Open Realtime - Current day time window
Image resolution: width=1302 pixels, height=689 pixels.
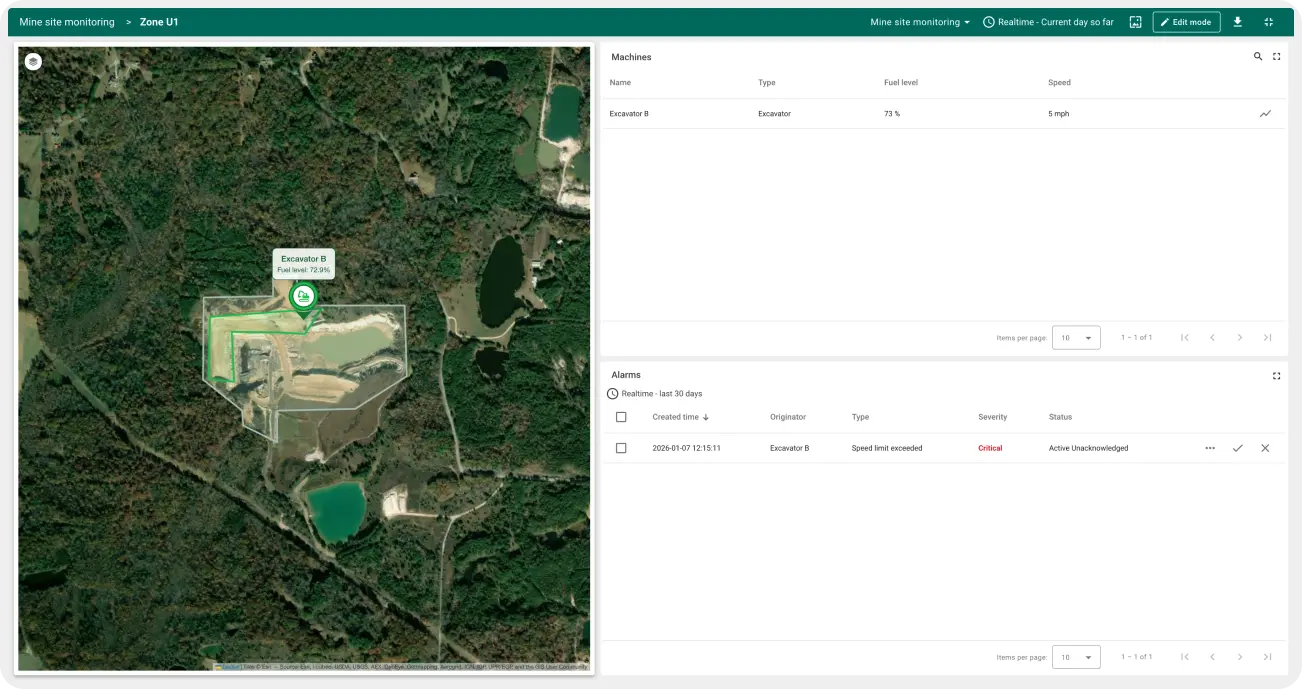(1048, 22)
